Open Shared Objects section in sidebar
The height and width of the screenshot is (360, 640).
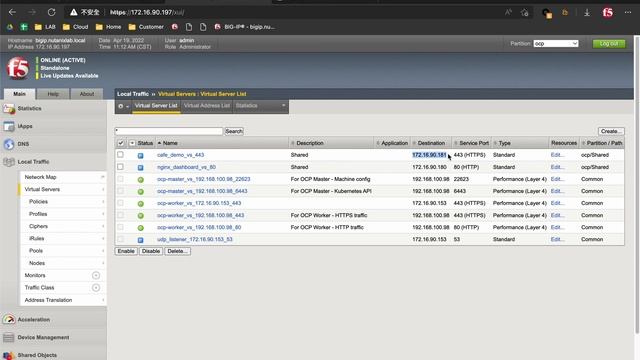coord(37,355)
